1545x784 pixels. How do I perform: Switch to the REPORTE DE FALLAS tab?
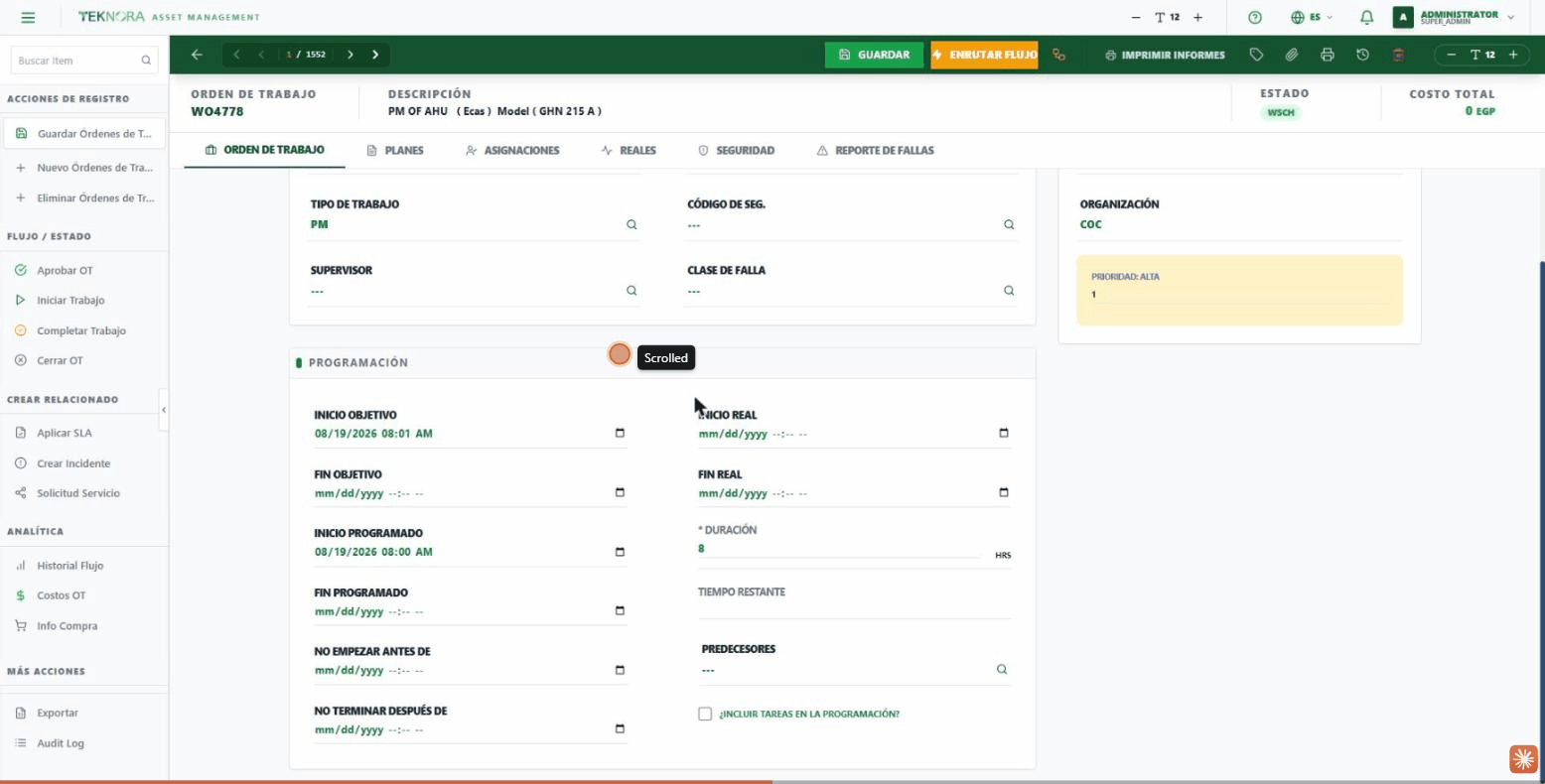tap(875, 151)
